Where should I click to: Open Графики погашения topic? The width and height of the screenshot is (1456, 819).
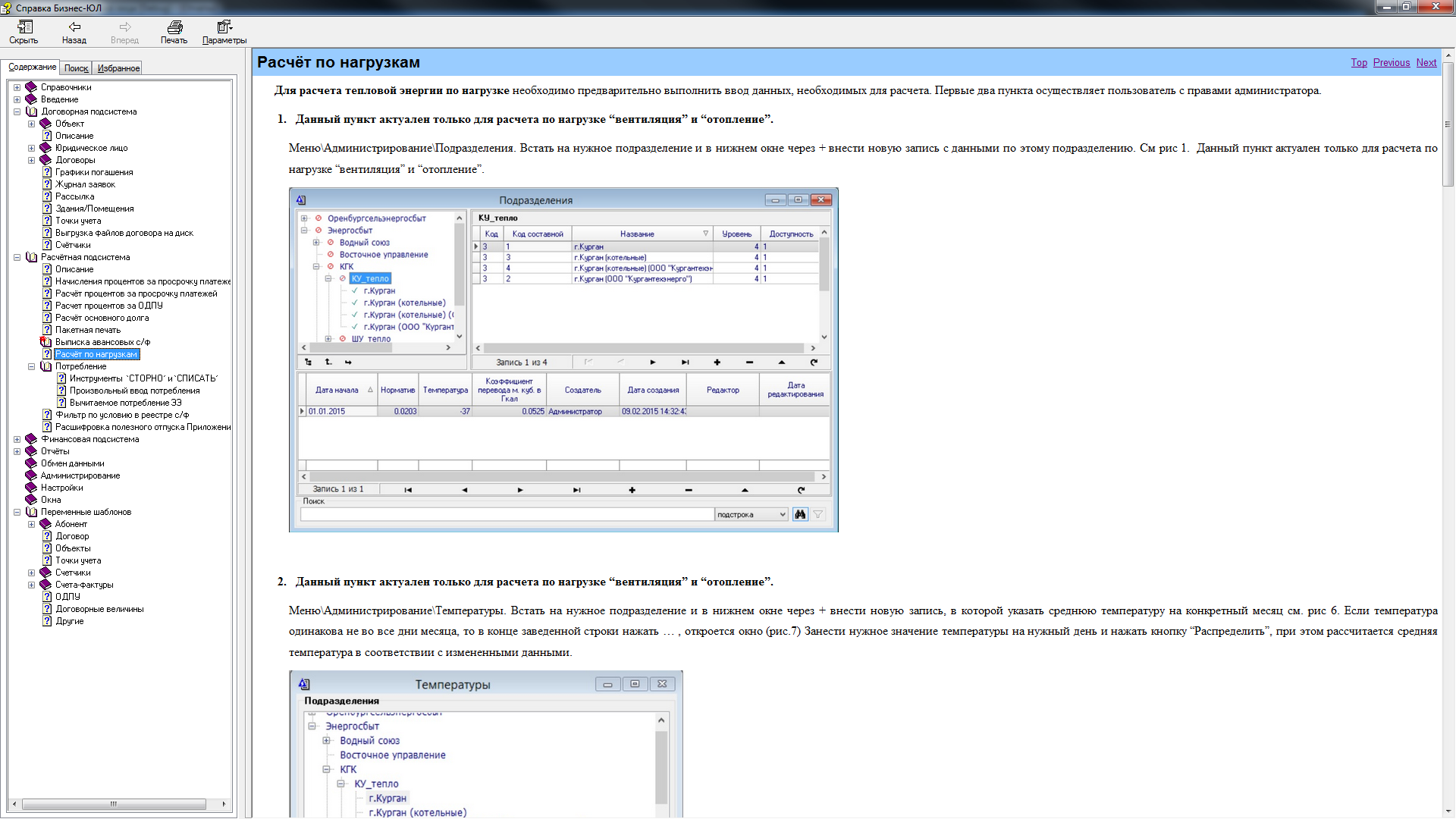[x=94, y=172]
